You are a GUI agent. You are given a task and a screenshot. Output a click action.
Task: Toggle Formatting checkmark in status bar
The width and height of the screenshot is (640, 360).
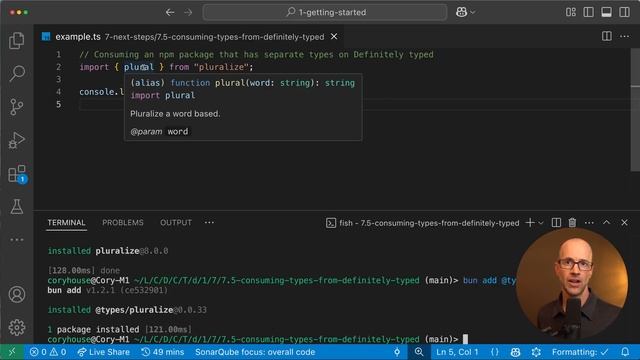pos(580,352)
